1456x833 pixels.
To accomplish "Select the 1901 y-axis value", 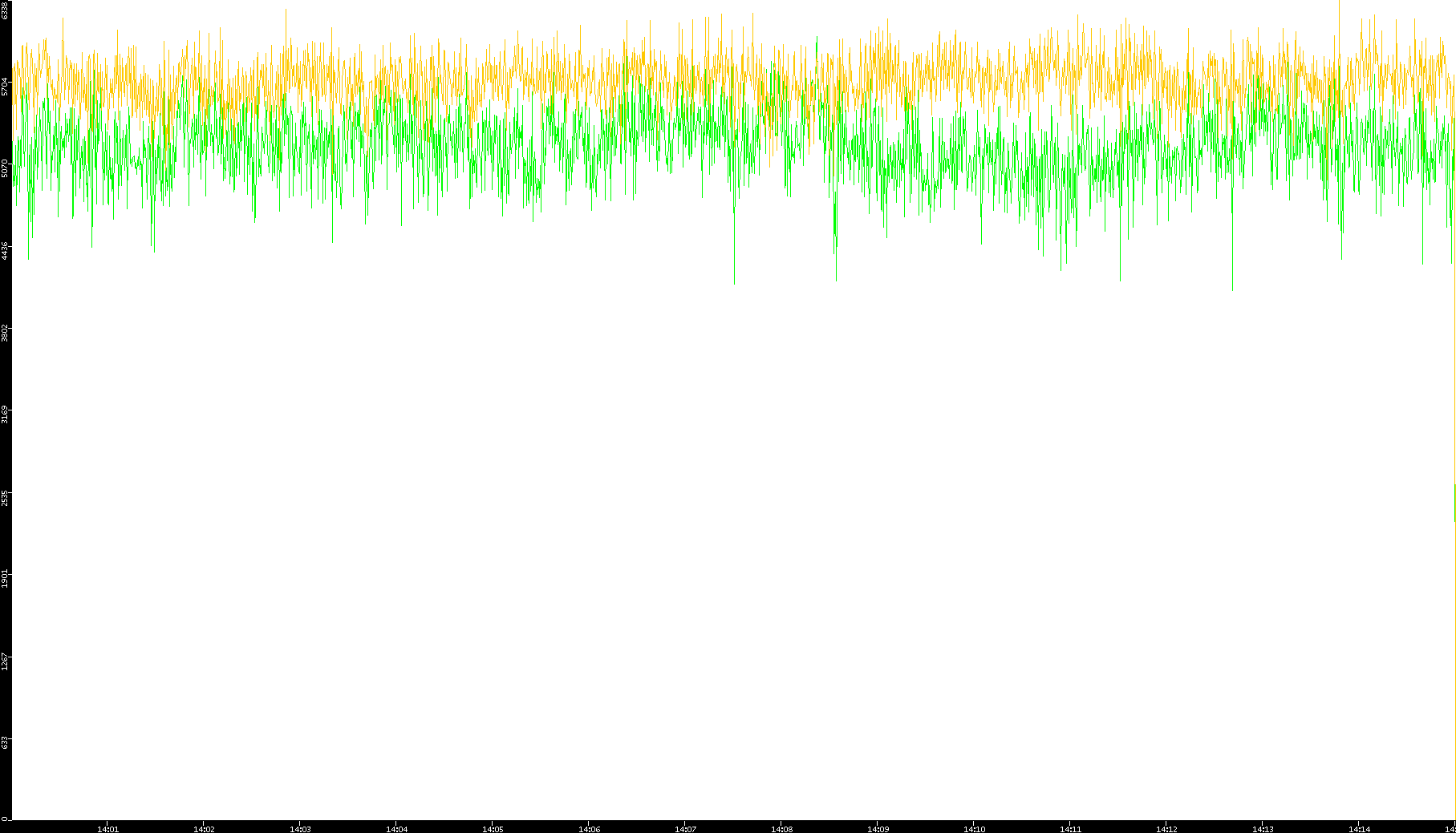I will click(x=5, y=579).
